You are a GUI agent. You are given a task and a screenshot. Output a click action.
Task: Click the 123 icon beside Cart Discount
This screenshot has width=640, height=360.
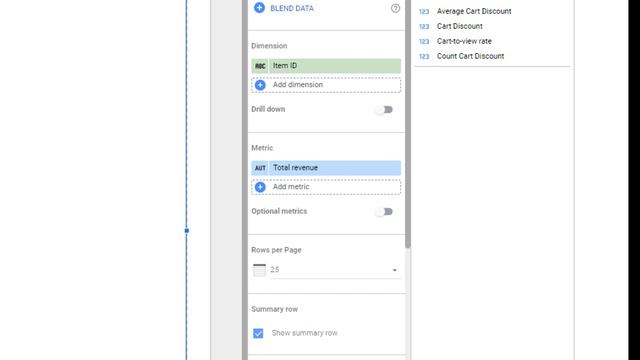[x=424, y=27]
